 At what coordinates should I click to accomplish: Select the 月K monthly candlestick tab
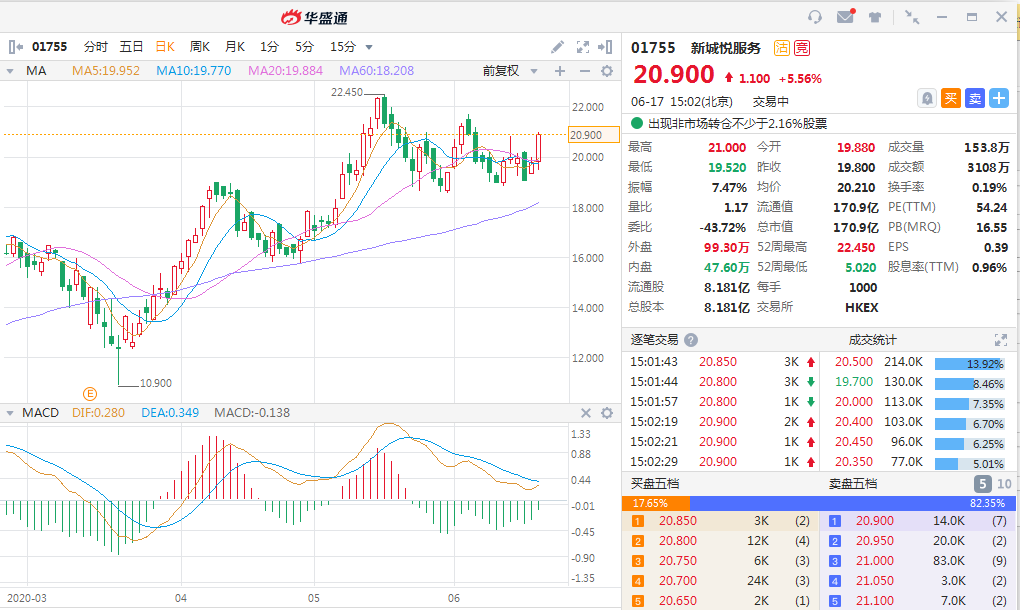tap(235, 47)
